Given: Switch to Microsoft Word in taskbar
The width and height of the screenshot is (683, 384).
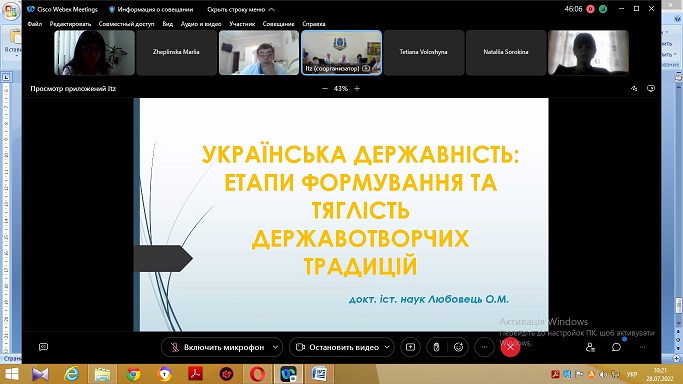Looking at the screenshot, I should [319, 374].
